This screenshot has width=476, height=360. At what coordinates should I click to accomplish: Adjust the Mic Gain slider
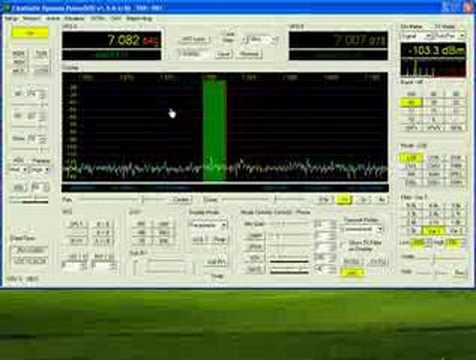289,224
